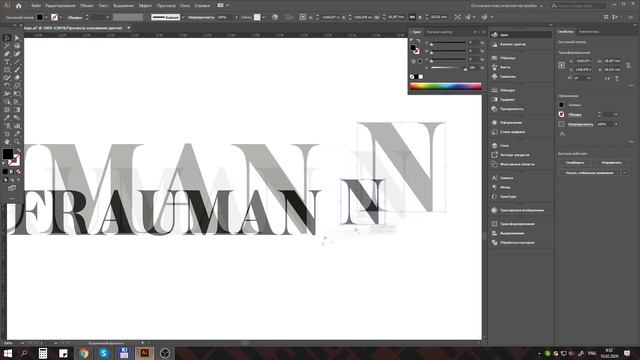The width and height of the screenshot is (640, 360).
Task: Select the Direct Selection tool
Action: coord(17,38)
